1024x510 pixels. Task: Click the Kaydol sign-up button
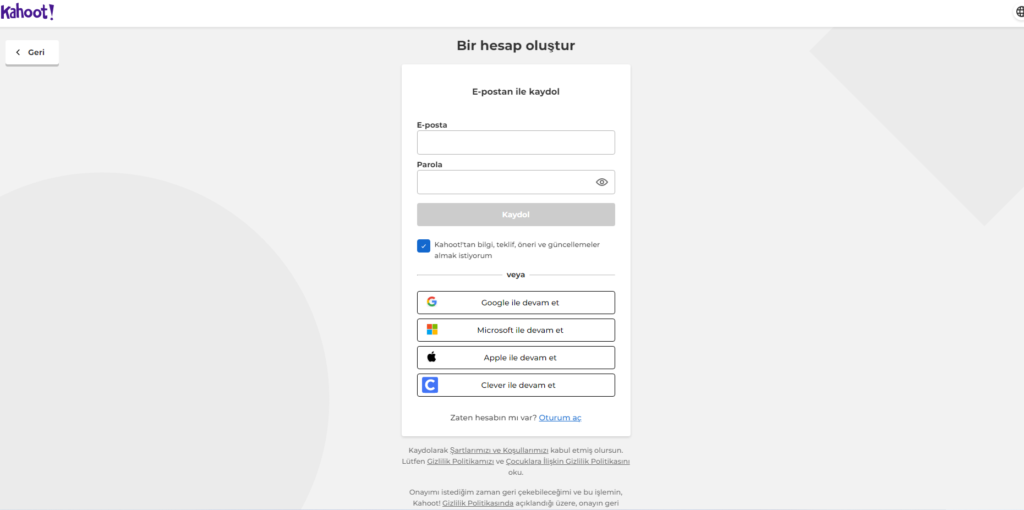pos(516,214)
